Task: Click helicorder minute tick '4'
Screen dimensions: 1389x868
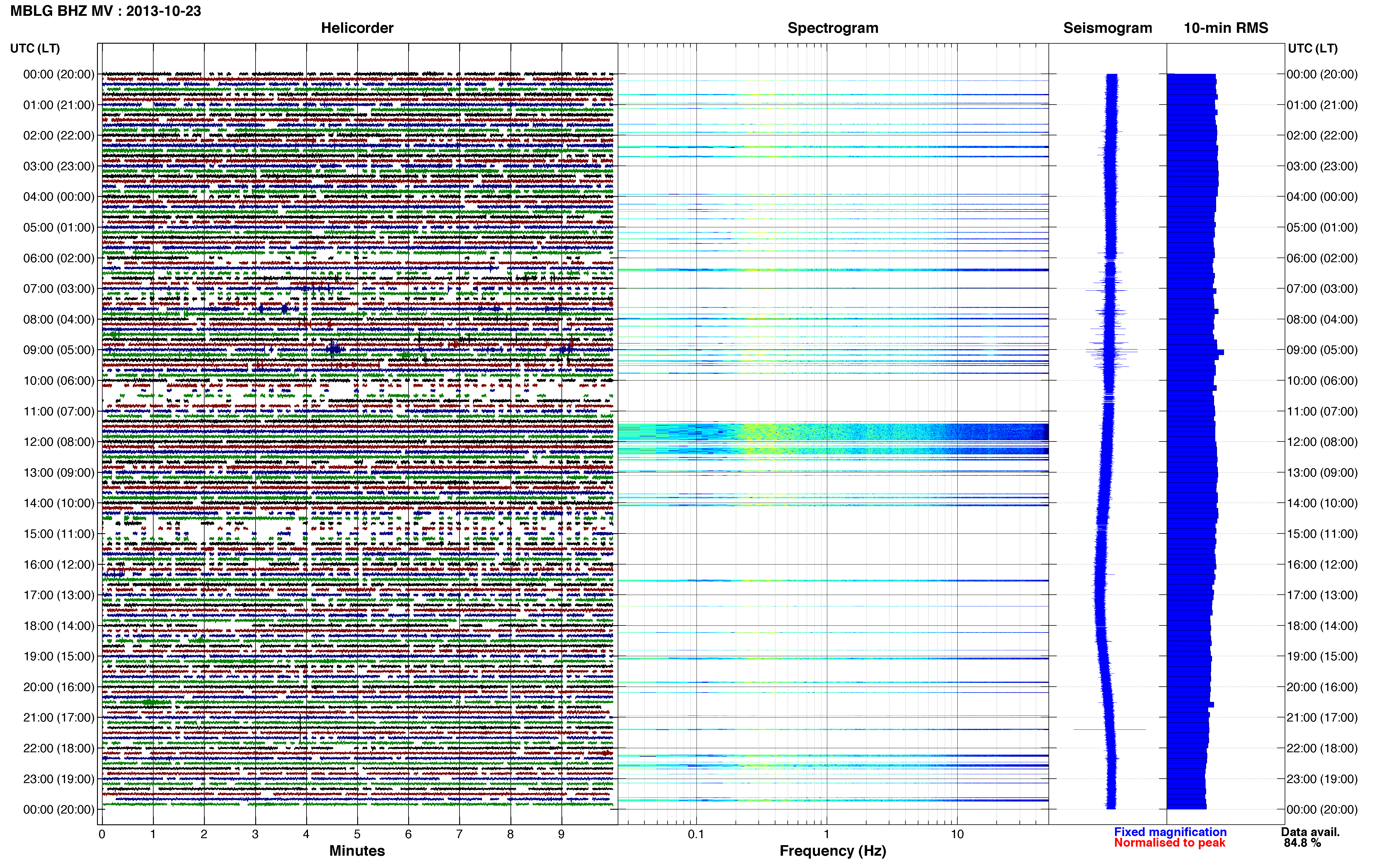Action: coord(306,834)
